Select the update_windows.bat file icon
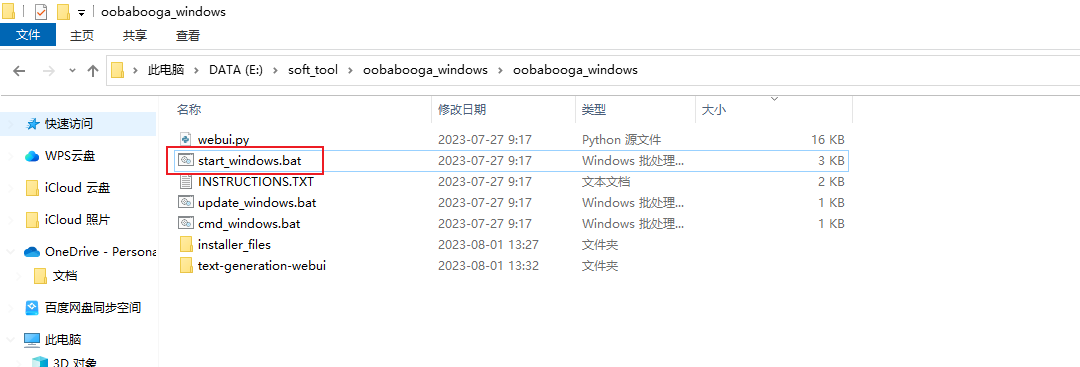 coord(185,202)
